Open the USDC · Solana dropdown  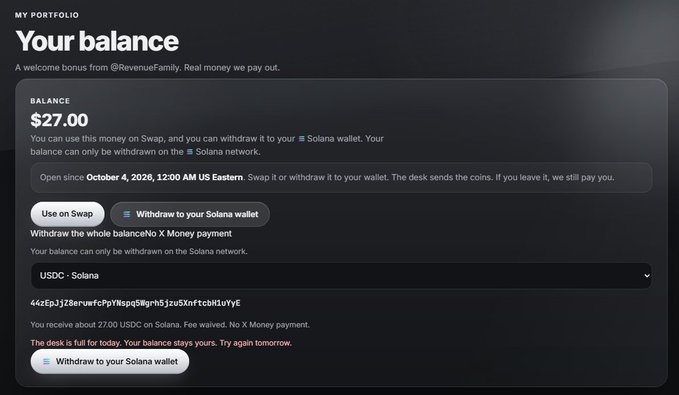coord(341,275)
